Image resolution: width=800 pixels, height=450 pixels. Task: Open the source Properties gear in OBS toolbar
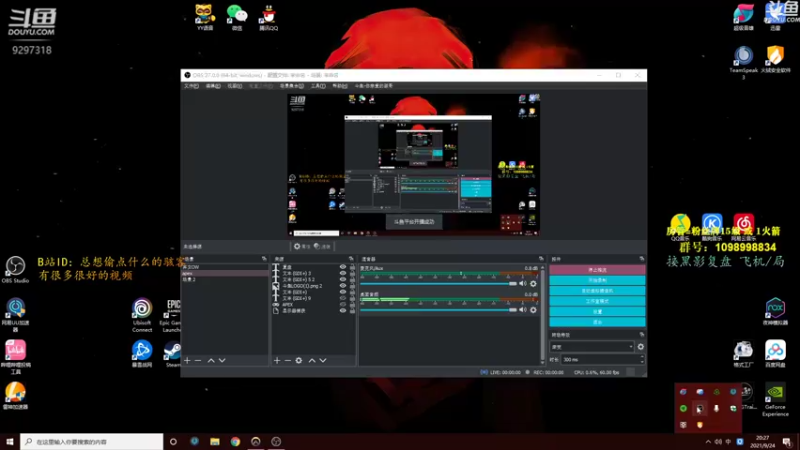point(301,246)
